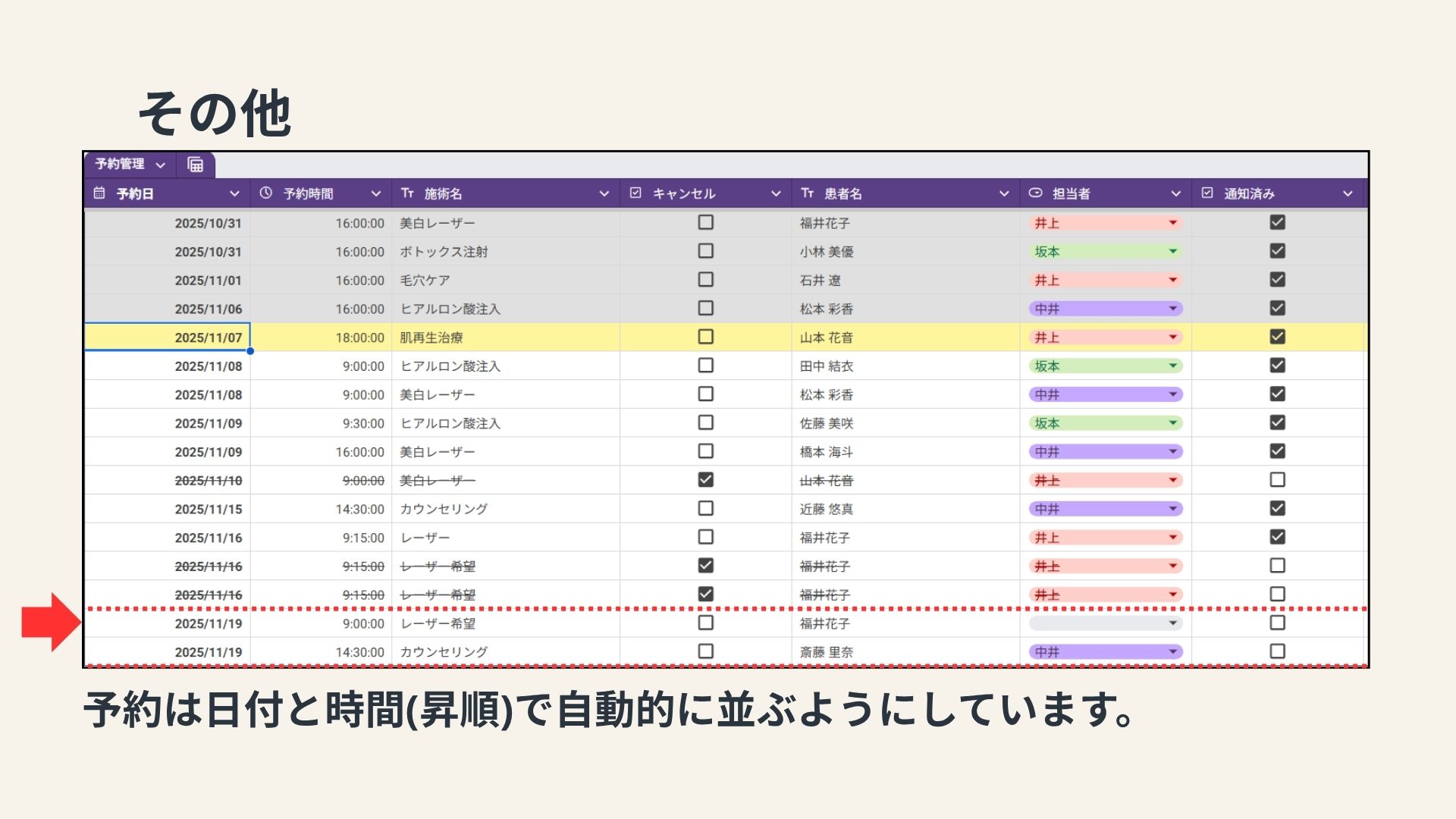Click checkbox type icon in キャンセル header
1456x819 pixels.
pyautogui.click(x=635, y=193)
